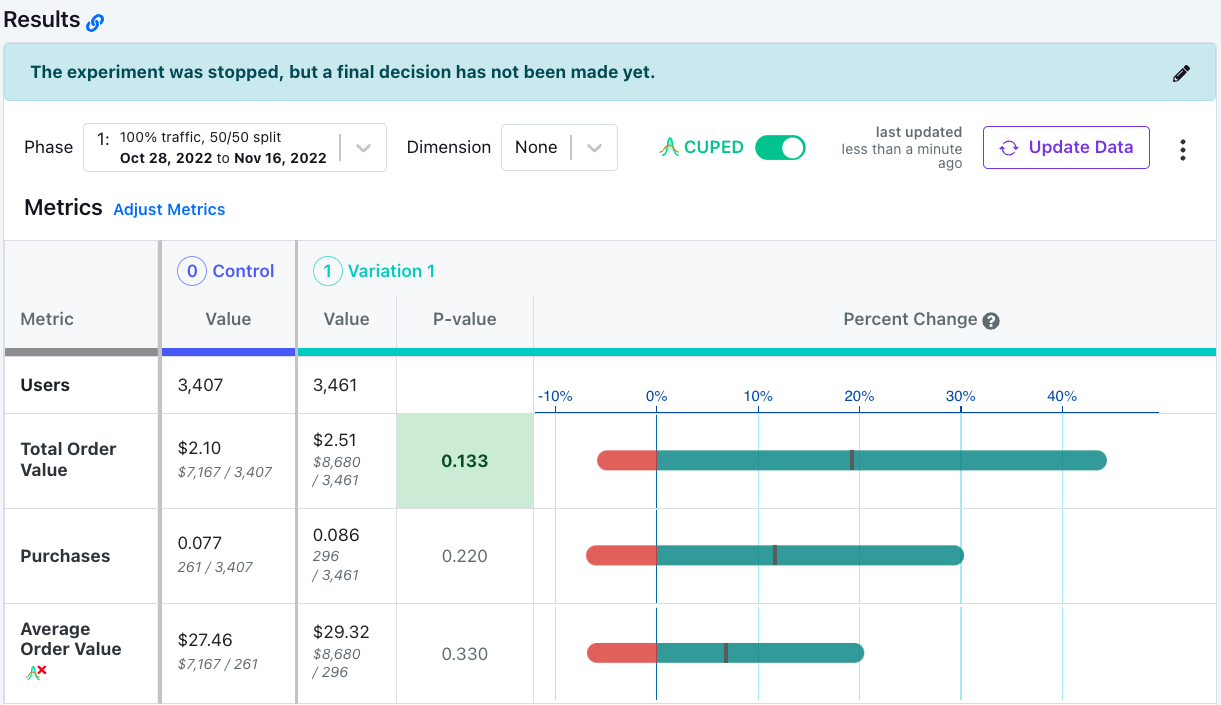Click the experiment stopped banner message
Image resolution: width=1221 pixels, height=705 pixels.
tap(343, 72)
